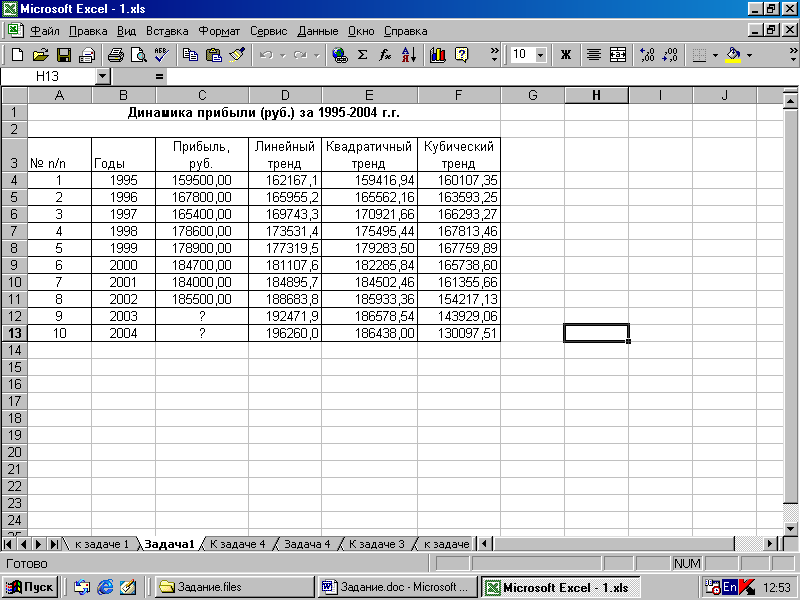The image size is (800, 600).
Task: Increase decimal places icon
Action: tap(647, 55)
